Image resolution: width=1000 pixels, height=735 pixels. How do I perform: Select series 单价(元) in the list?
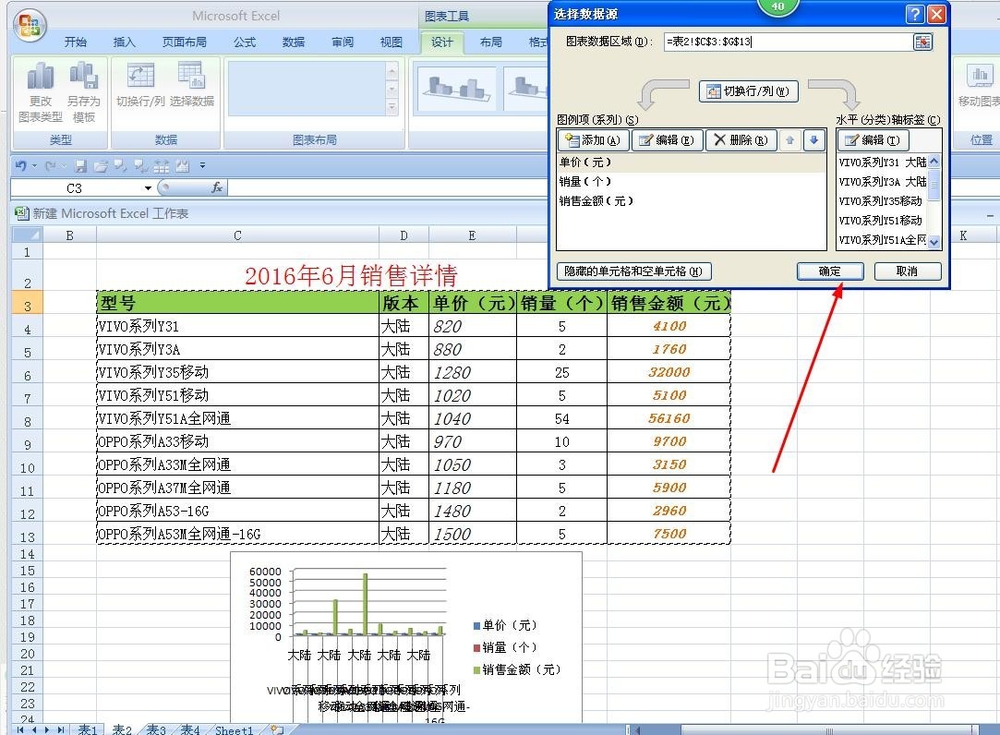click(691, 162)
